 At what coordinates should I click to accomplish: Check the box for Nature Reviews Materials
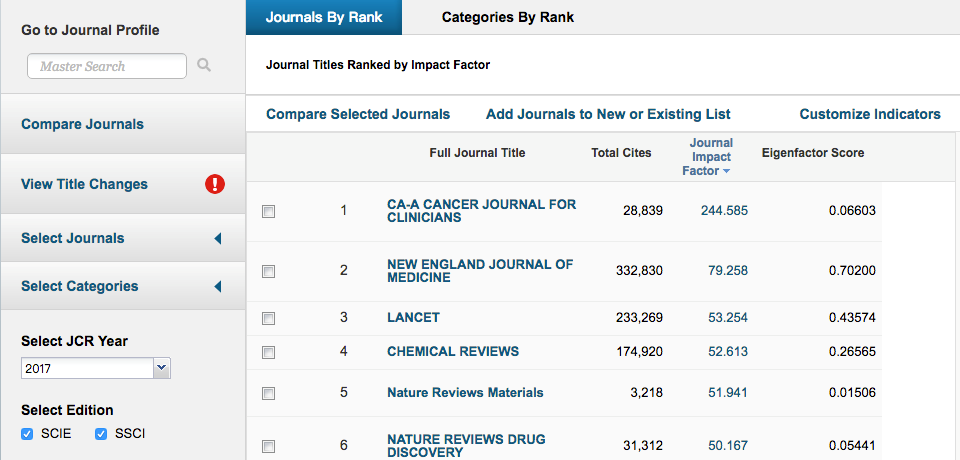tap(268, 393)
